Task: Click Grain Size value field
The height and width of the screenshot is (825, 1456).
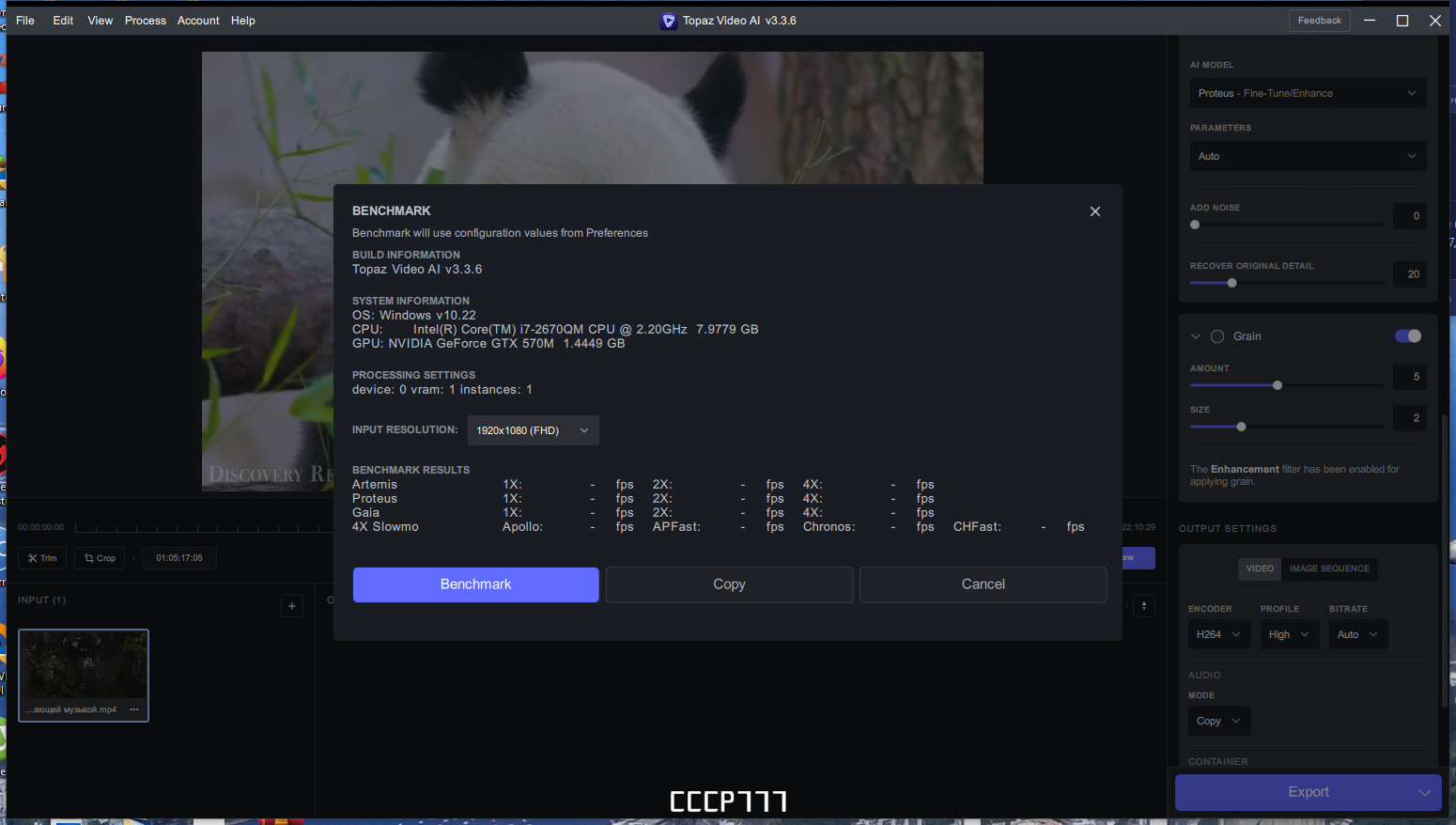Action: coord(1410,418)
